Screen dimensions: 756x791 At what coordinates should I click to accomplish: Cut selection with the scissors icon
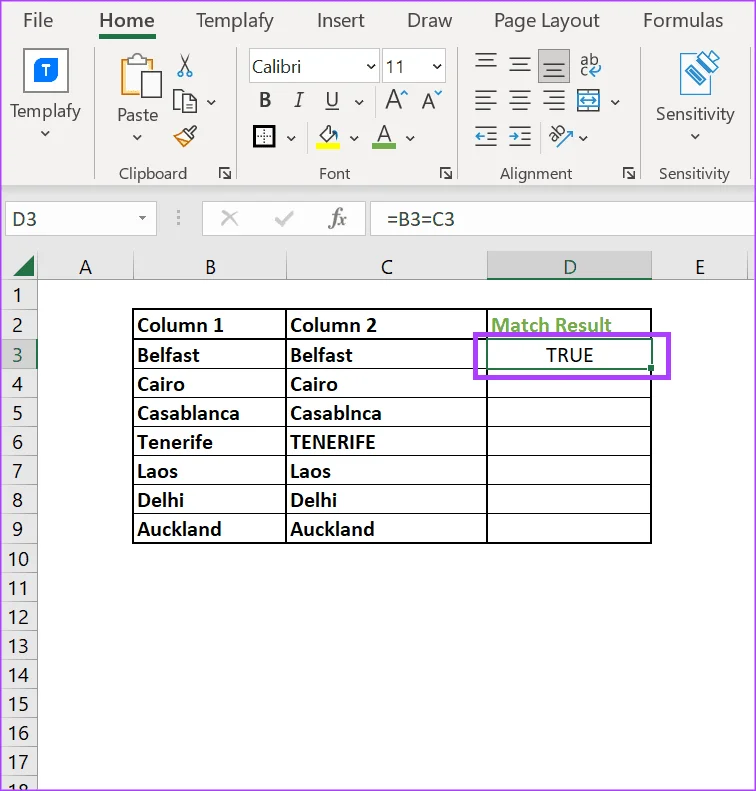click(x=185, y=66)
